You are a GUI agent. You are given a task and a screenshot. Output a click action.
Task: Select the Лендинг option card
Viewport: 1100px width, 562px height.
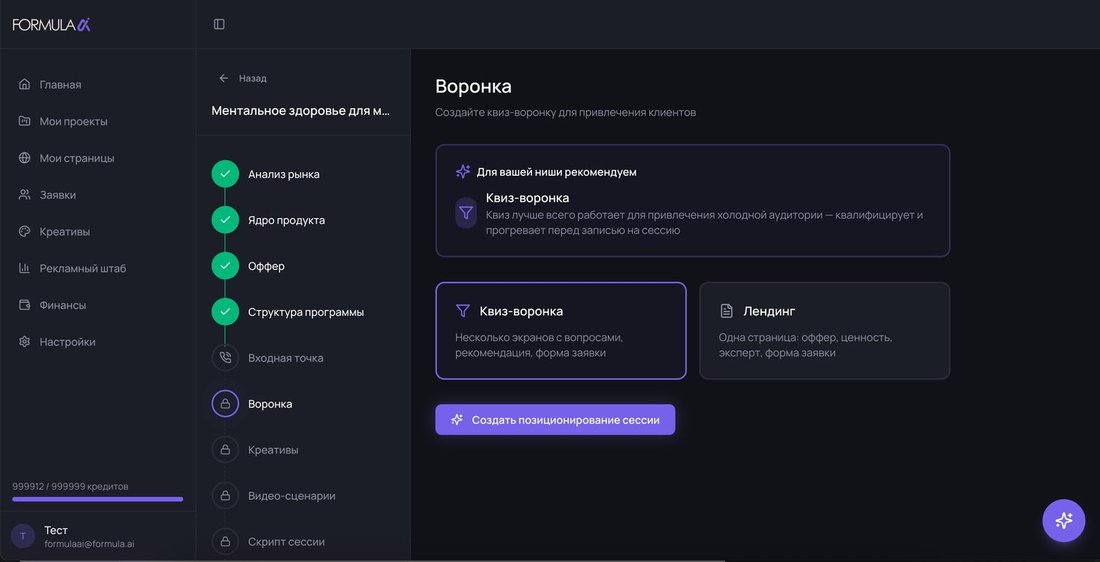coord(824,330)
